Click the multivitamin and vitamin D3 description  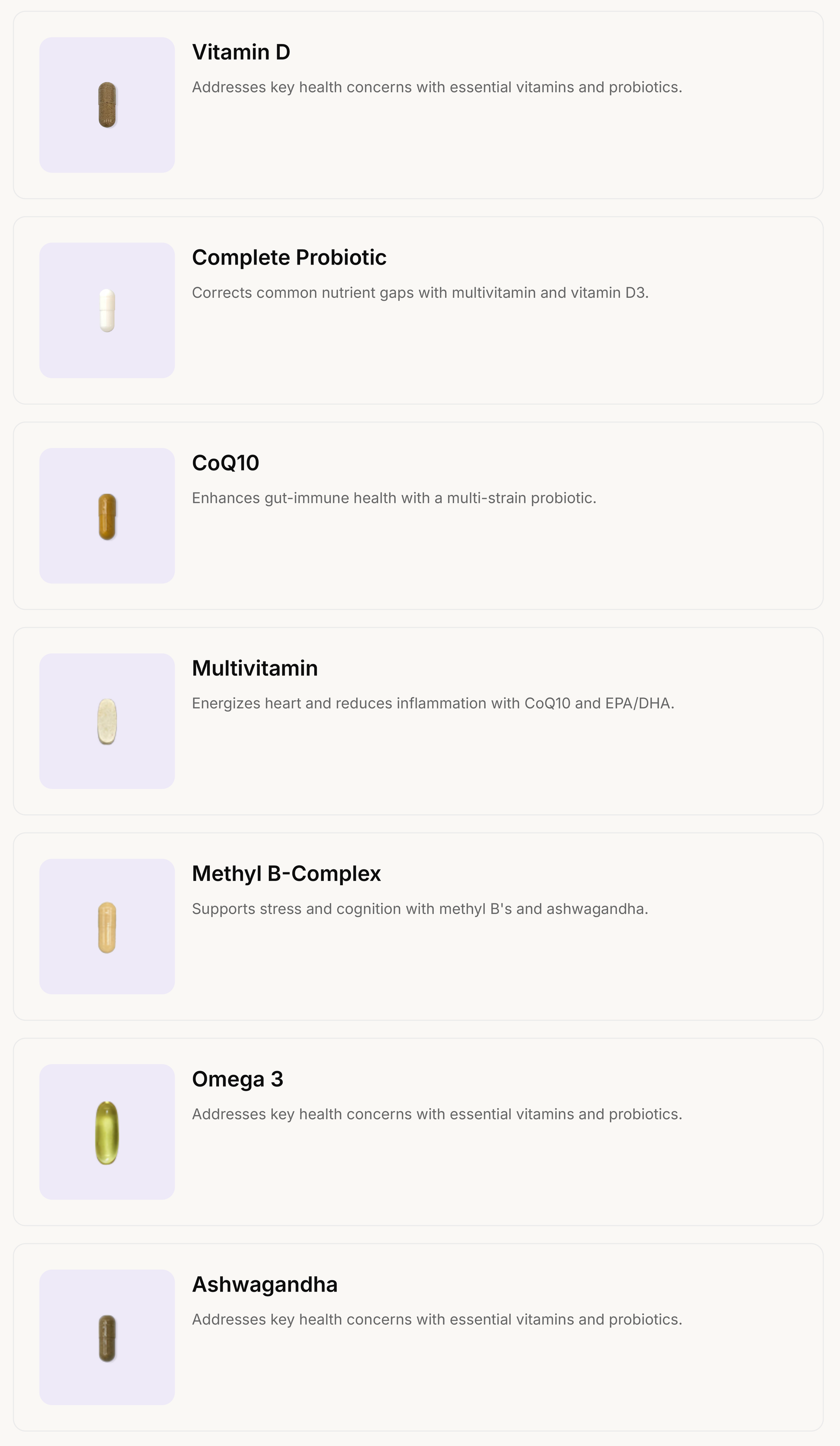[x=420, y=293]
